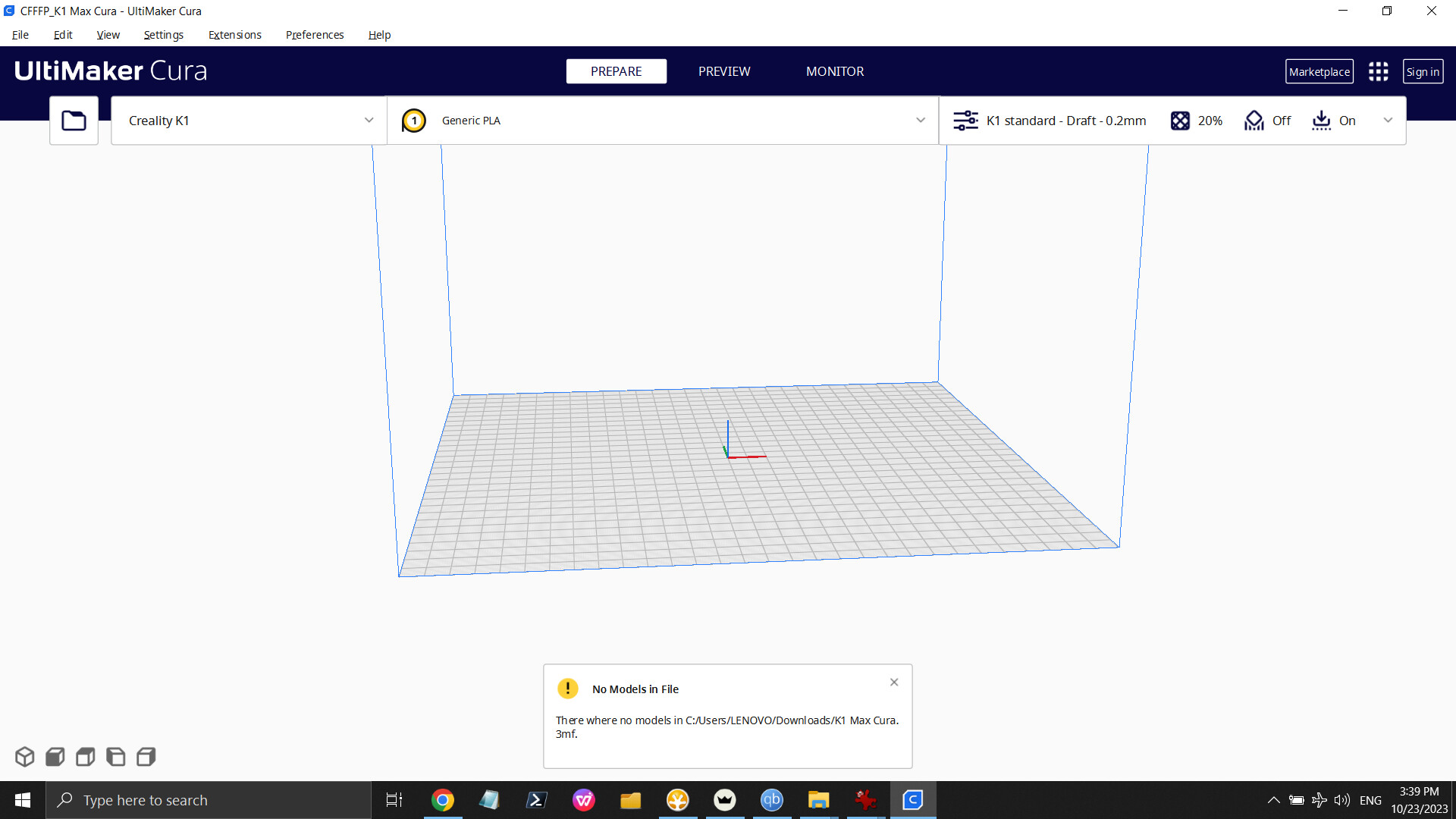Viewport: 1456px width, 819px height.
Task: Toggle the adhesion On indicator
Action: [1334, 121]
